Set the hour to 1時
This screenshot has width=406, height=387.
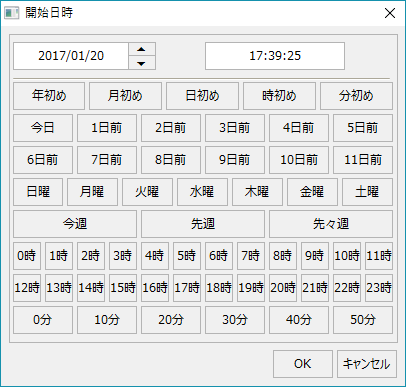click(59, 256)
